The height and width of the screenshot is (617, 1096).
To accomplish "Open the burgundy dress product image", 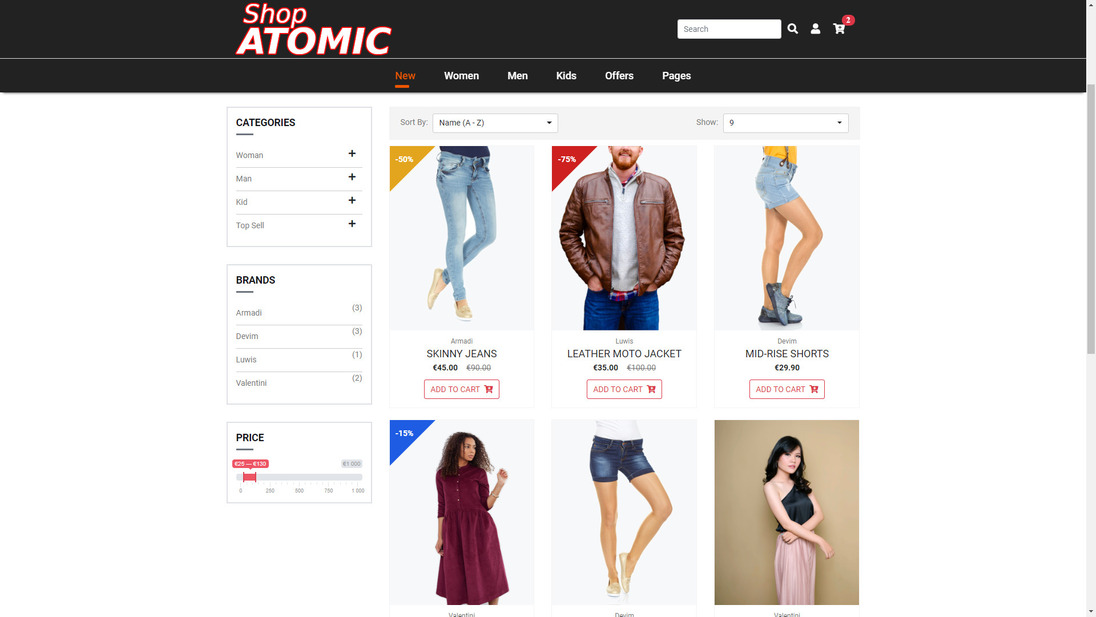I will pyautogui.click(x=461, y=512).
